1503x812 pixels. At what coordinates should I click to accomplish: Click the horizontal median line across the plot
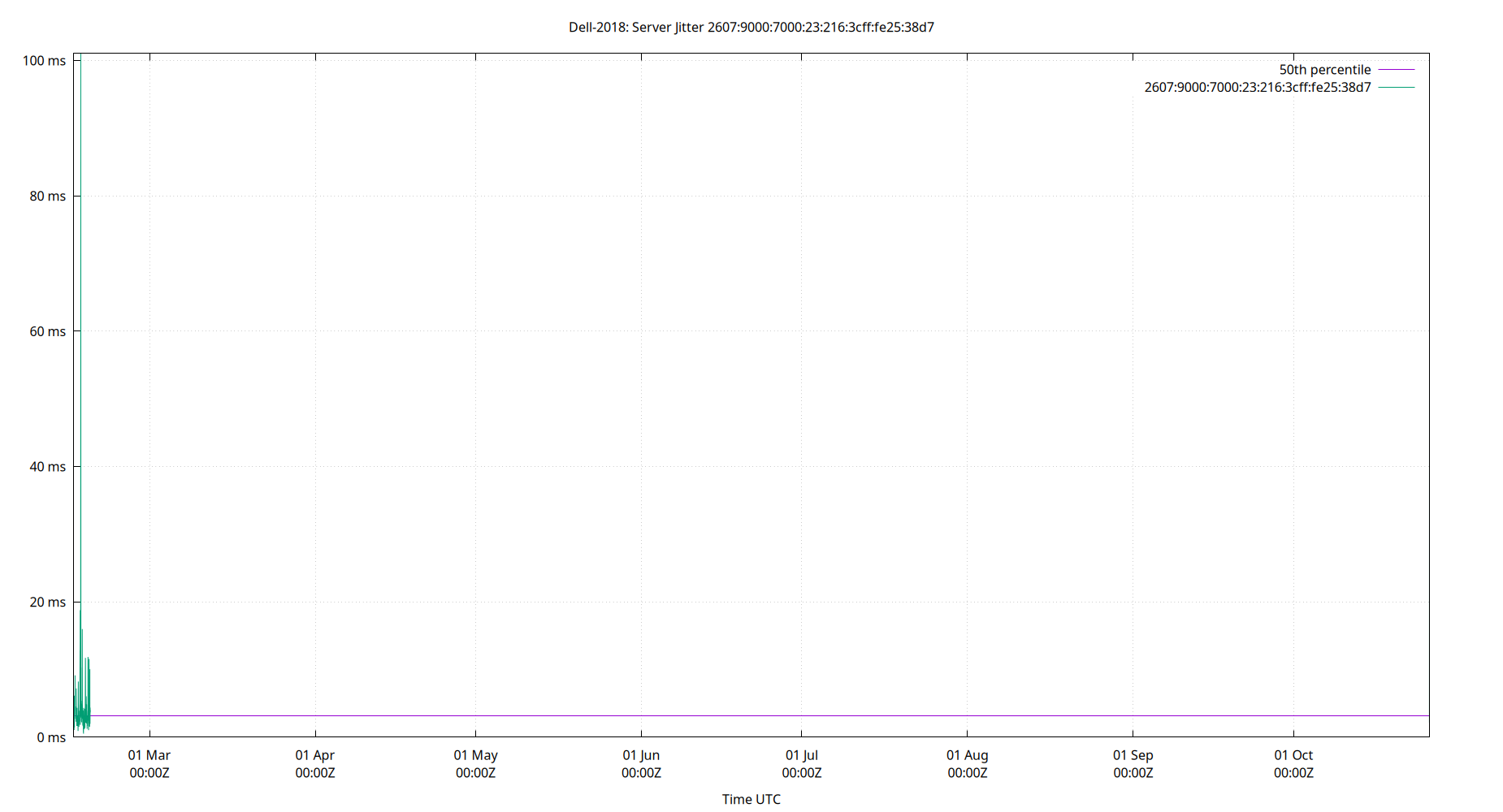point(731,715)
